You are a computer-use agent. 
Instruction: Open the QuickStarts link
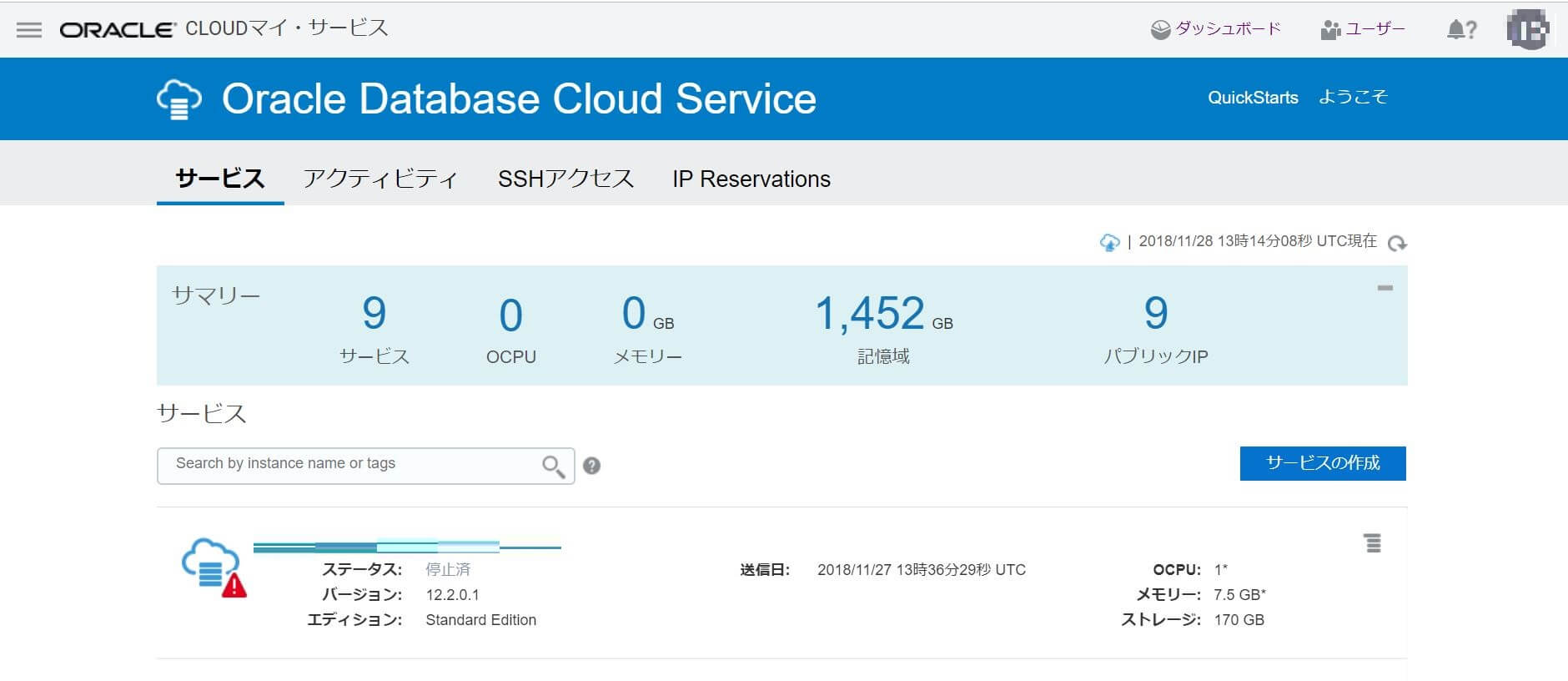tap(1253, 98)
